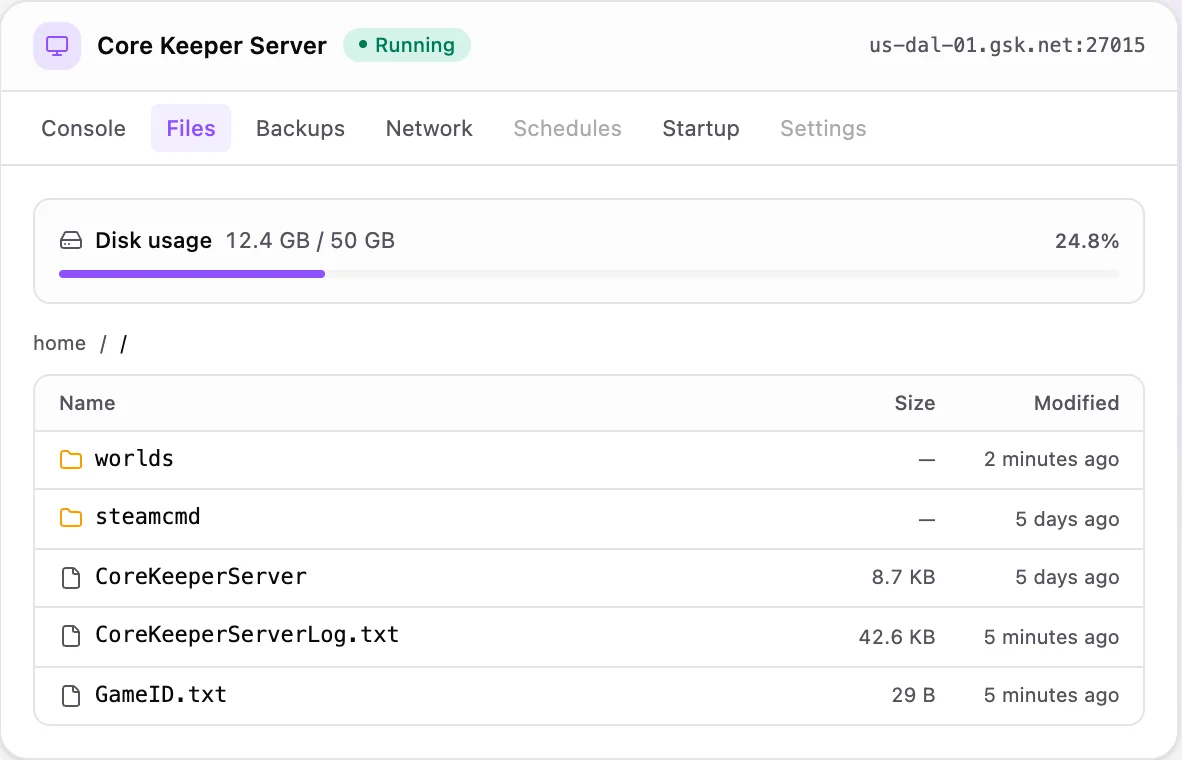Click the Disk usage label
Viewport: 1182px width, 760px height.
pos(154,241)
